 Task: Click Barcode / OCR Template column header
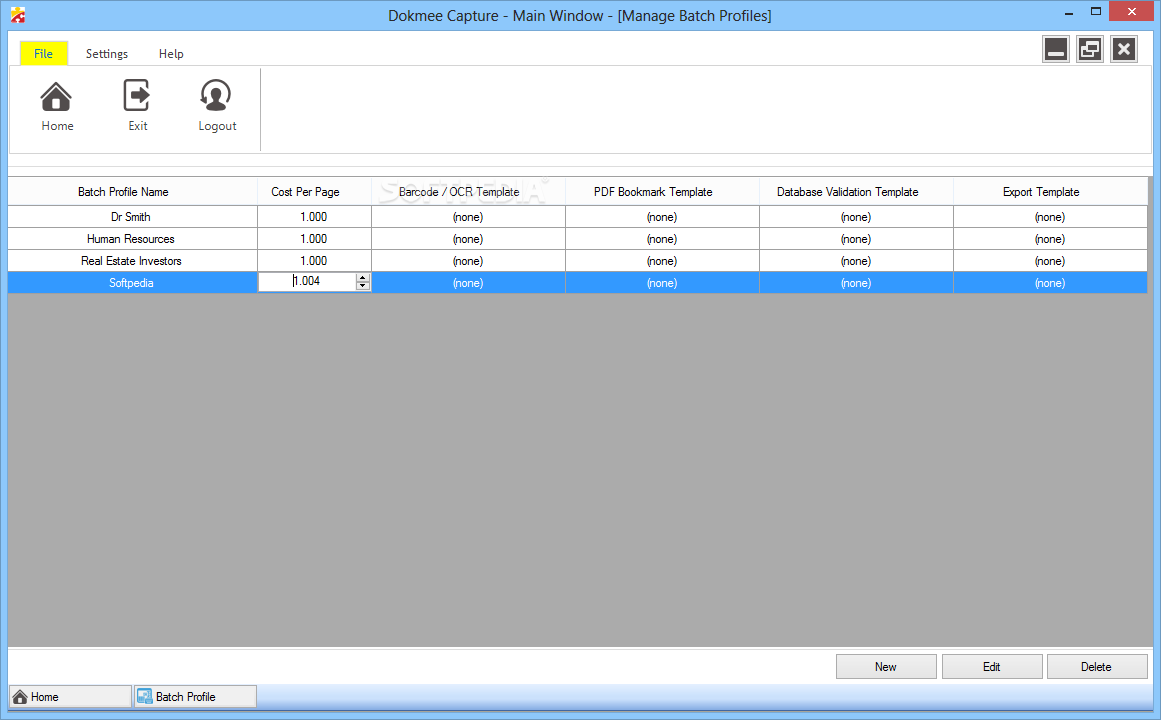click(469, 192)
